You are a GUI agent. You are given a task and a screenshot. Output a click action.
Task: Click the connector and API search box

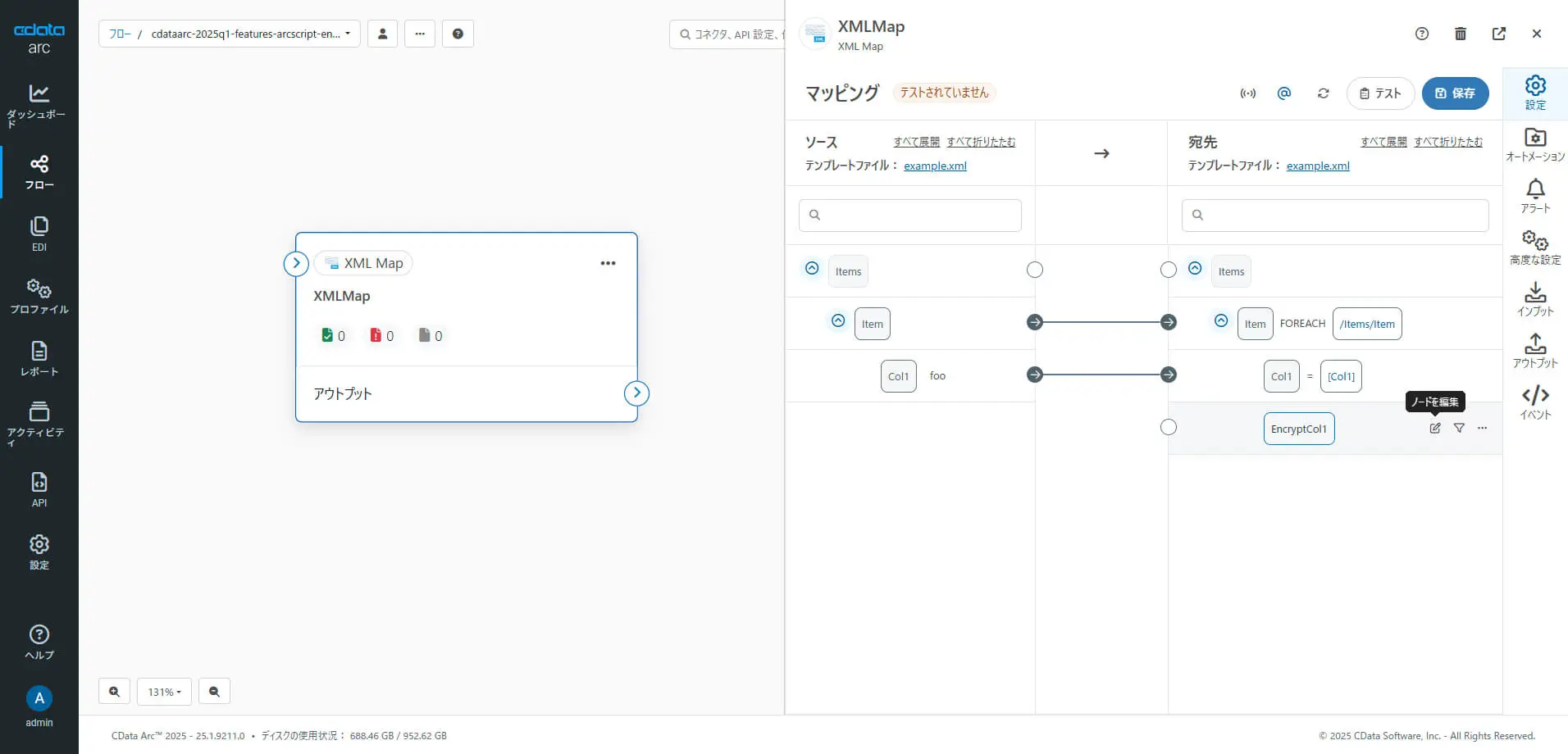pos(727,34)
